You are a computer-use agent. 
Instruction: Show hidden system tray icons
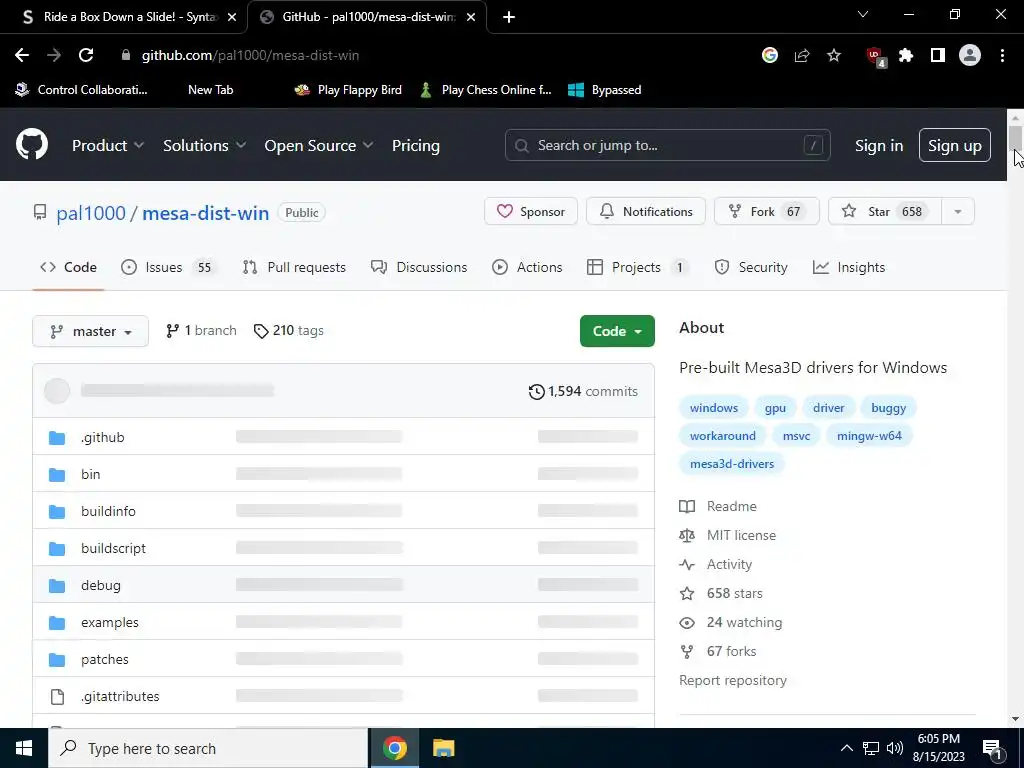[x=846, y=748]
